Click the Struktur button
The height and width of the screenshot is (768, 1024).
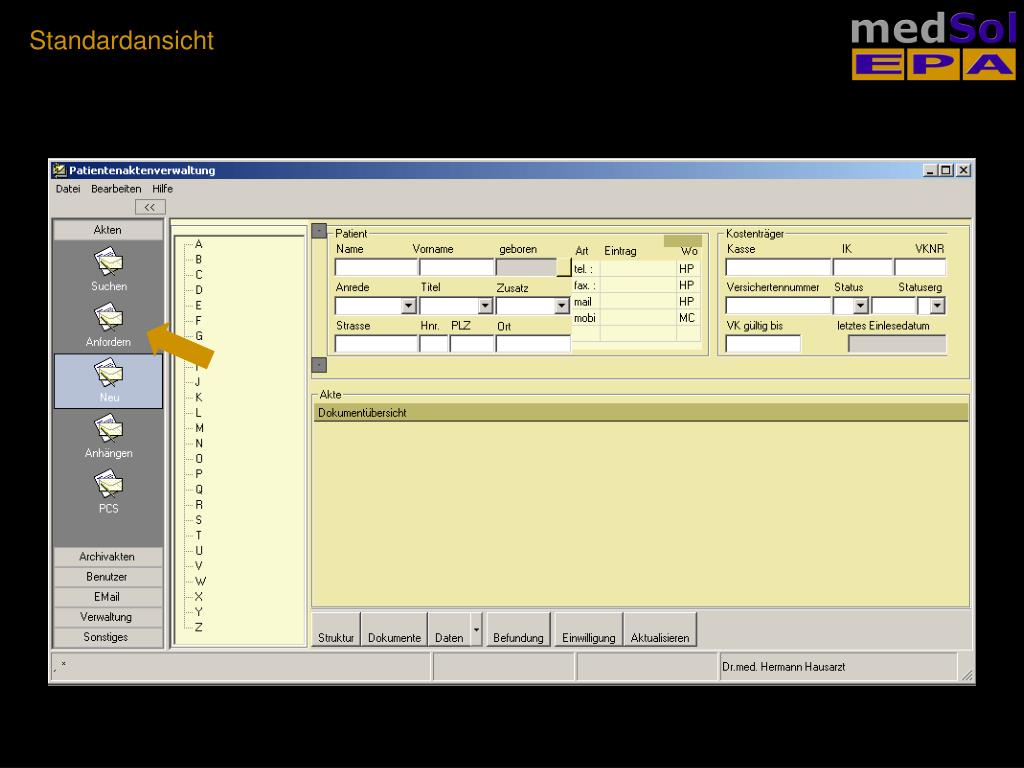tap(336, 630)
